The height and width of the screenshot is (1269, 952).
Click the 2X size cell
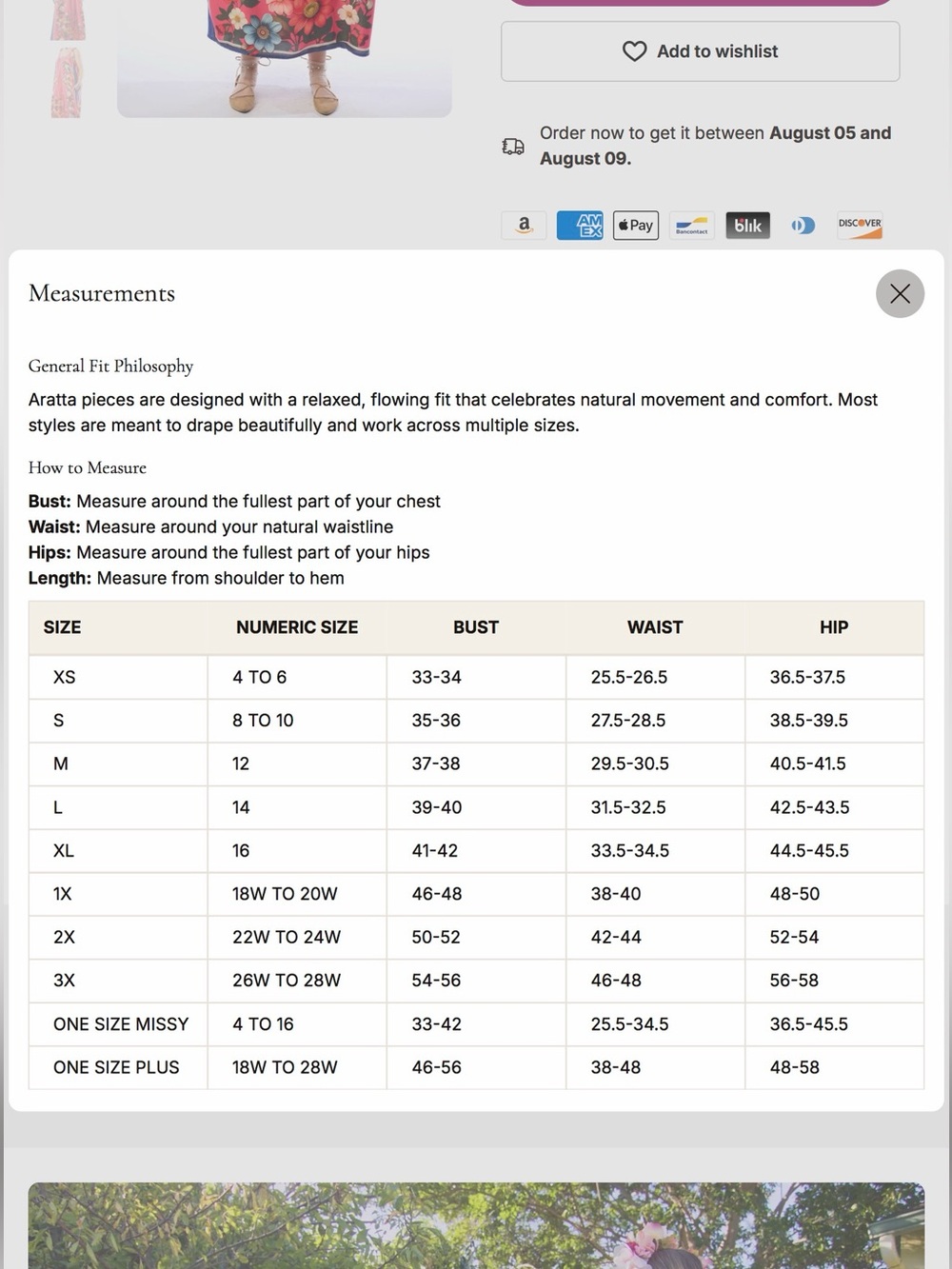(118, 938)
